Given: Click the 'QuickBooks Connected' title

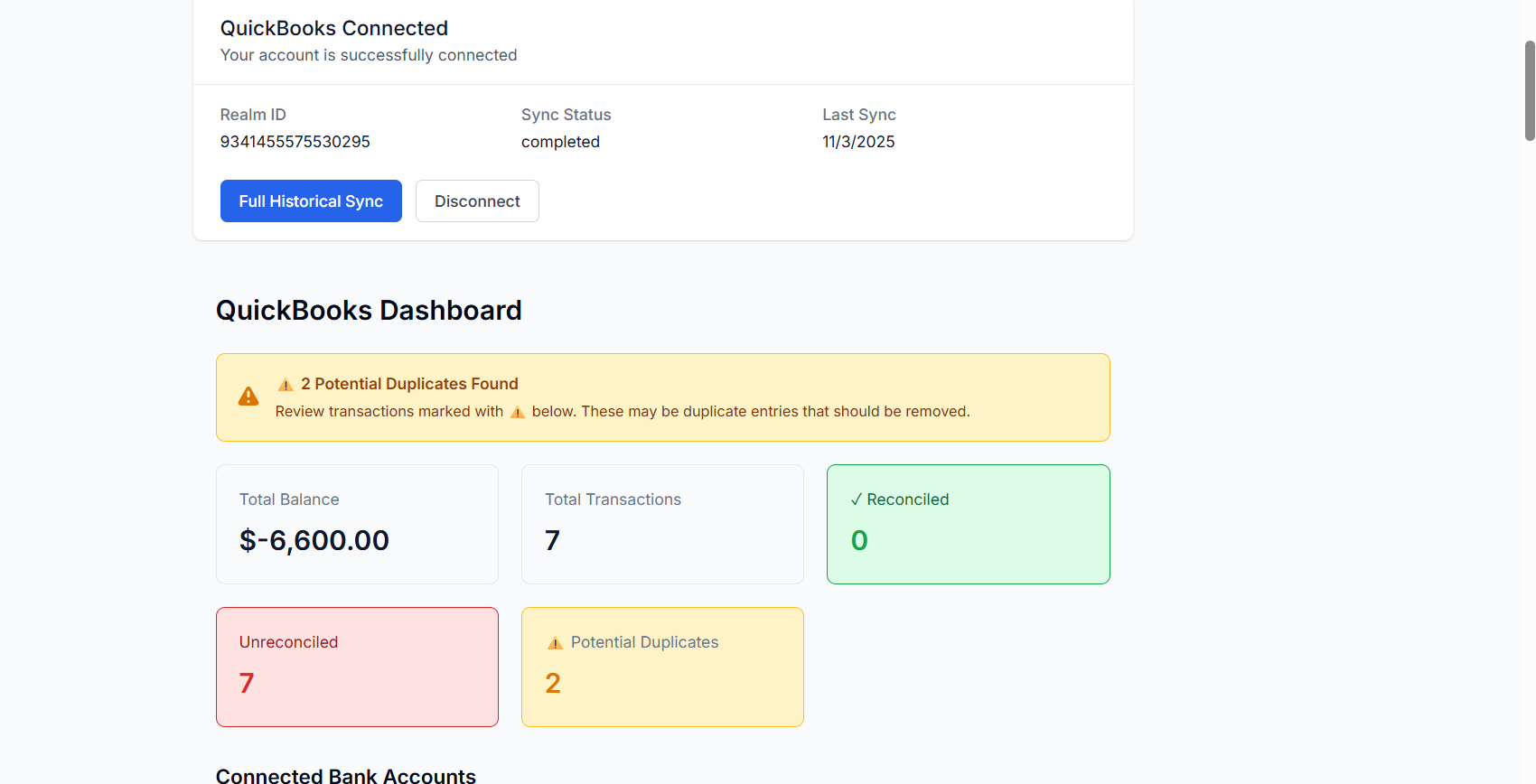Looking at the screenshot, I should (x=334, y=28).
